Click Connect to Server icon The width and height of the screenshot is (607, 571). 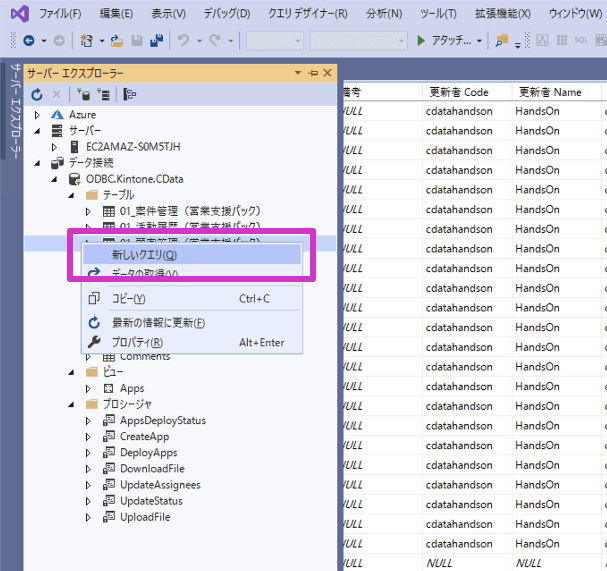click(x=103, y=94)
